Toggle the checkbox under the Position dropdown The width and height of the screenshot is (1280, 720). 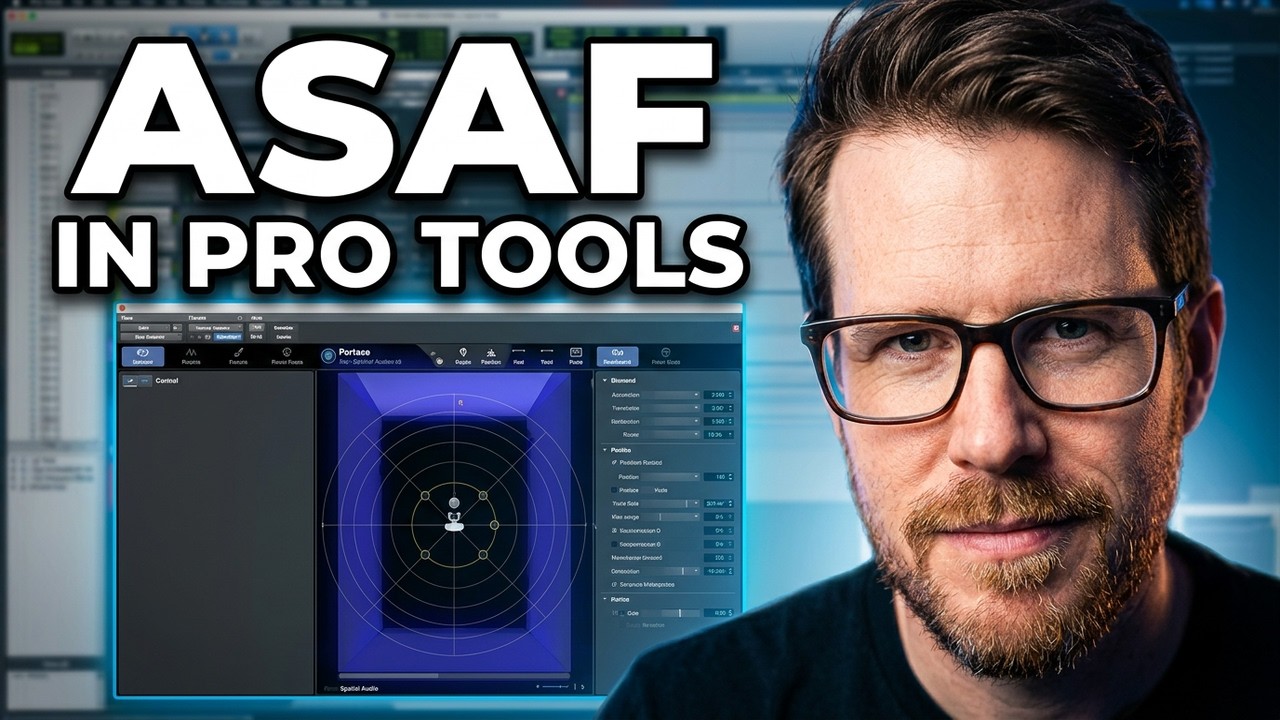pos(614,491)
